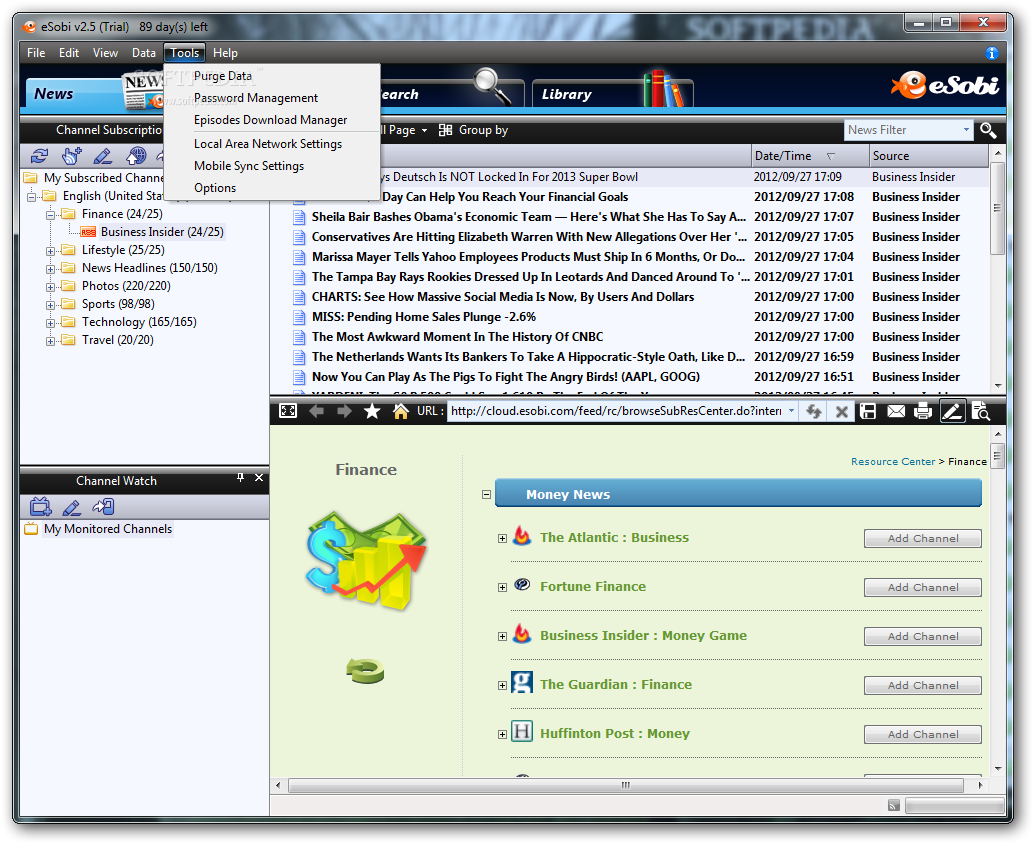Expand Huffinton Post : Money entry
The height and width of the screenshot is (844, 1034).
point(502,735)
